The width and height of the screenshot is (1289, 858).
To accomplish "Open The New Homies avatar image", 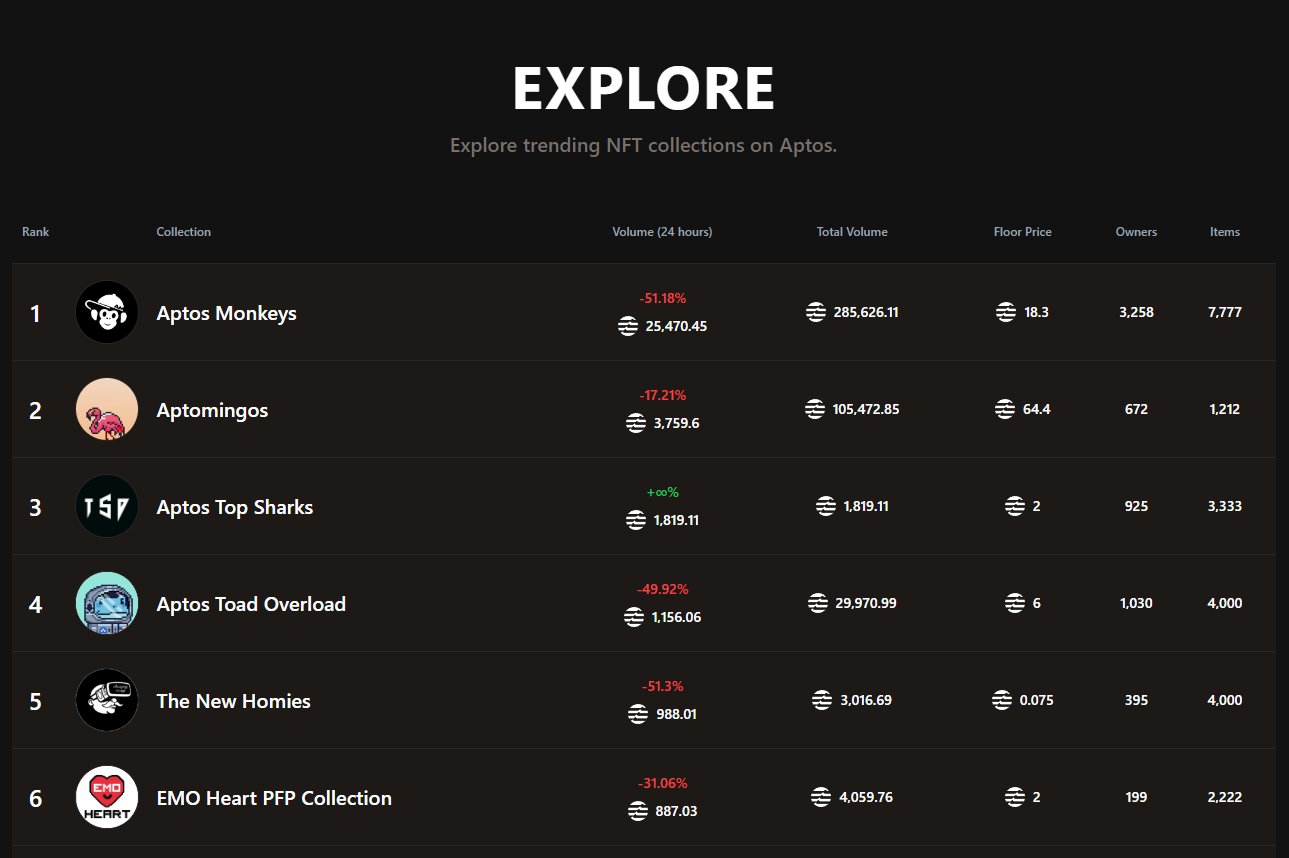I will [x=107, y=700].
